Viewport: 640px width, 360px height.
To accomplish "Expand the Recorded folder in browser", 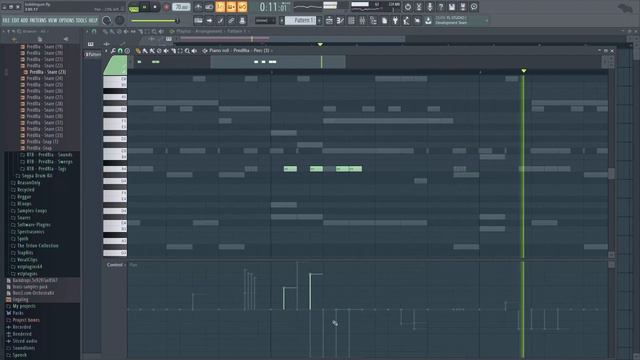I will click(22, 327).
